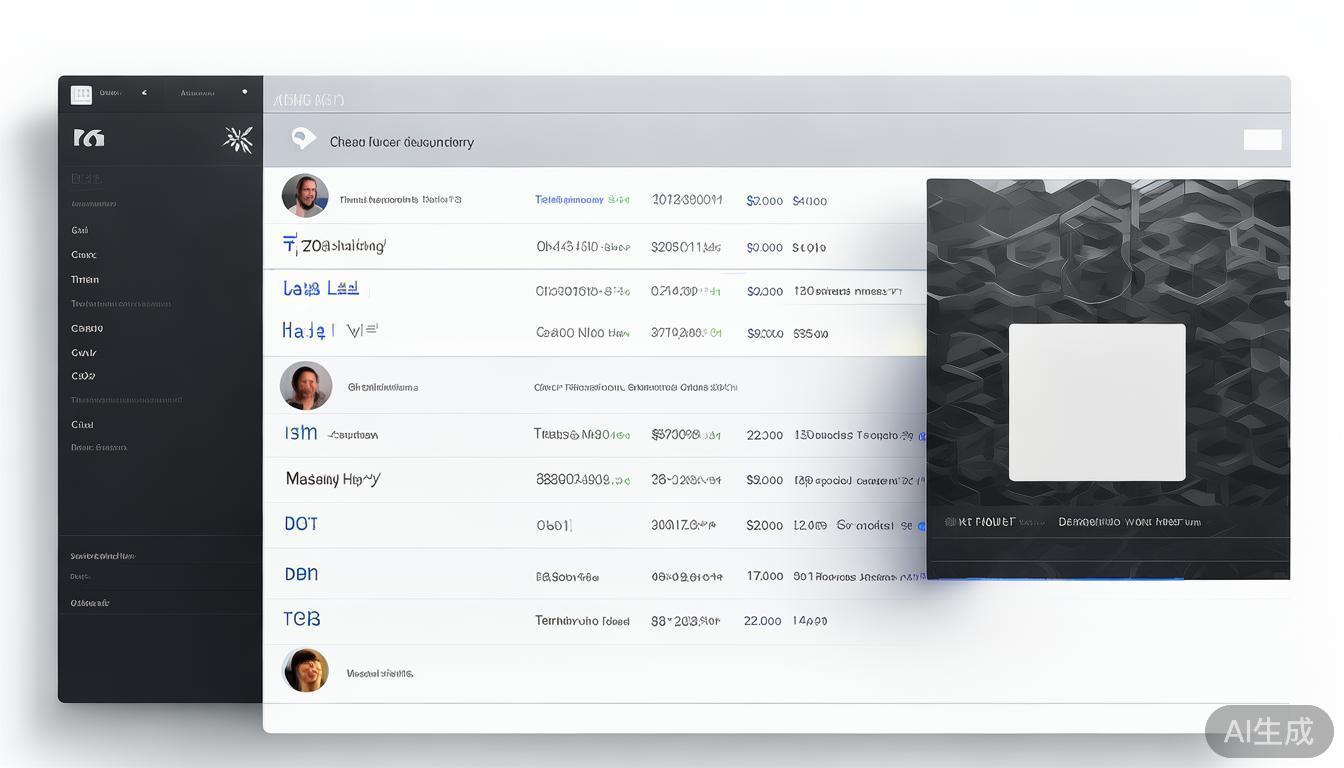Click the starburst icon in sidebar header
The width and height of the screenshot is (1344, 768).
237,139
